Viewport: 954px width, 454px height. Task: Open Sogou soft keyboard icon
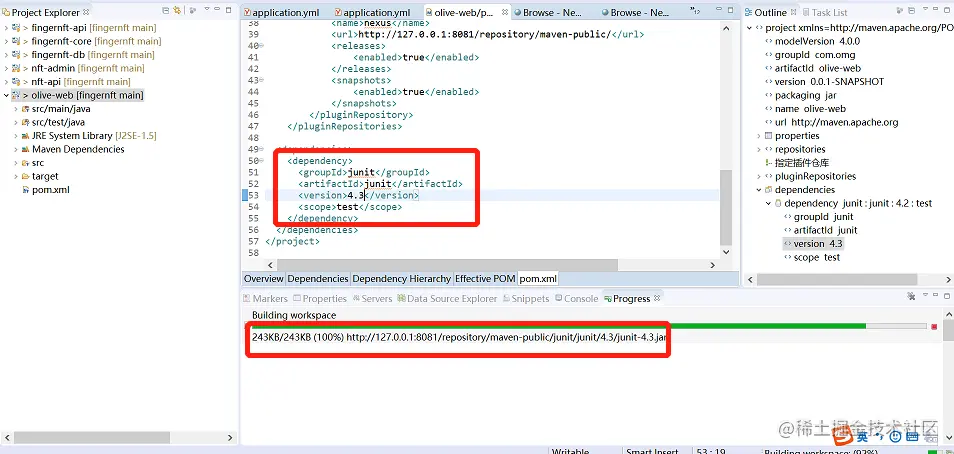pos(911,436)
